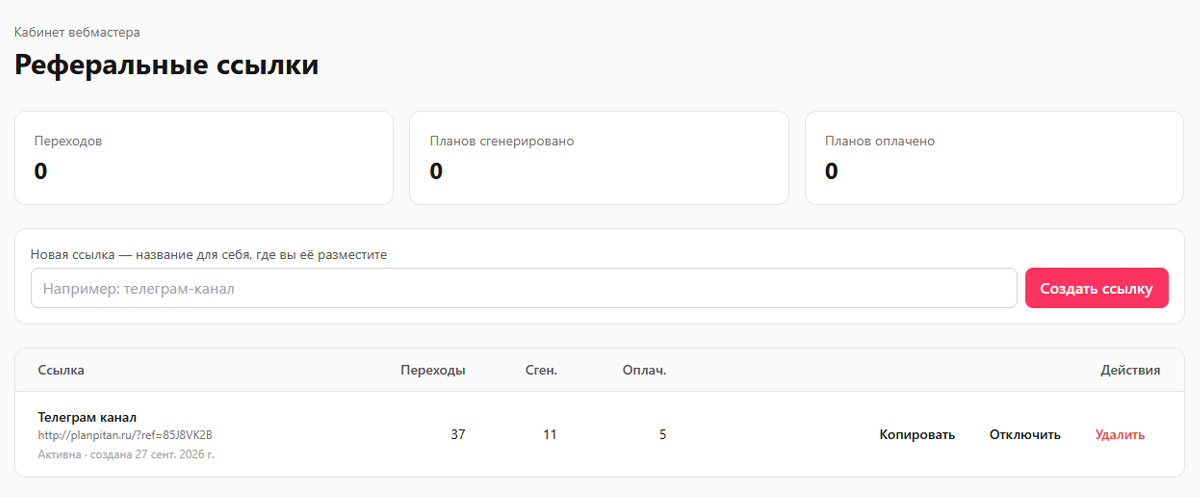Disable the Телеграм канал link via 'Отключить'

[x=1025, y=434]
